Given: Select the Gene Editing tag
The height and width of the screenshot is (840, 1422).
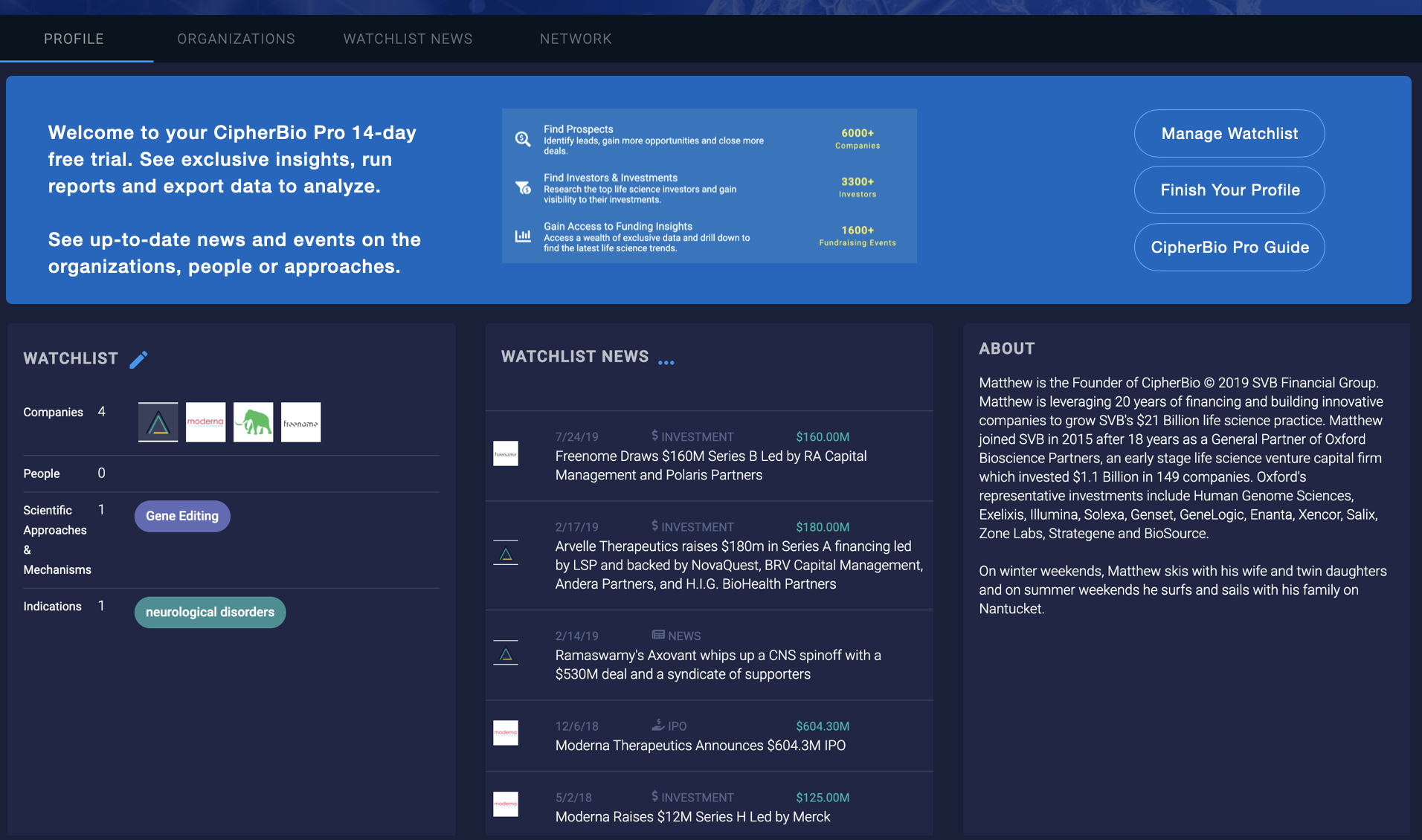Looking at the screenshot, I should coord(182,516).
